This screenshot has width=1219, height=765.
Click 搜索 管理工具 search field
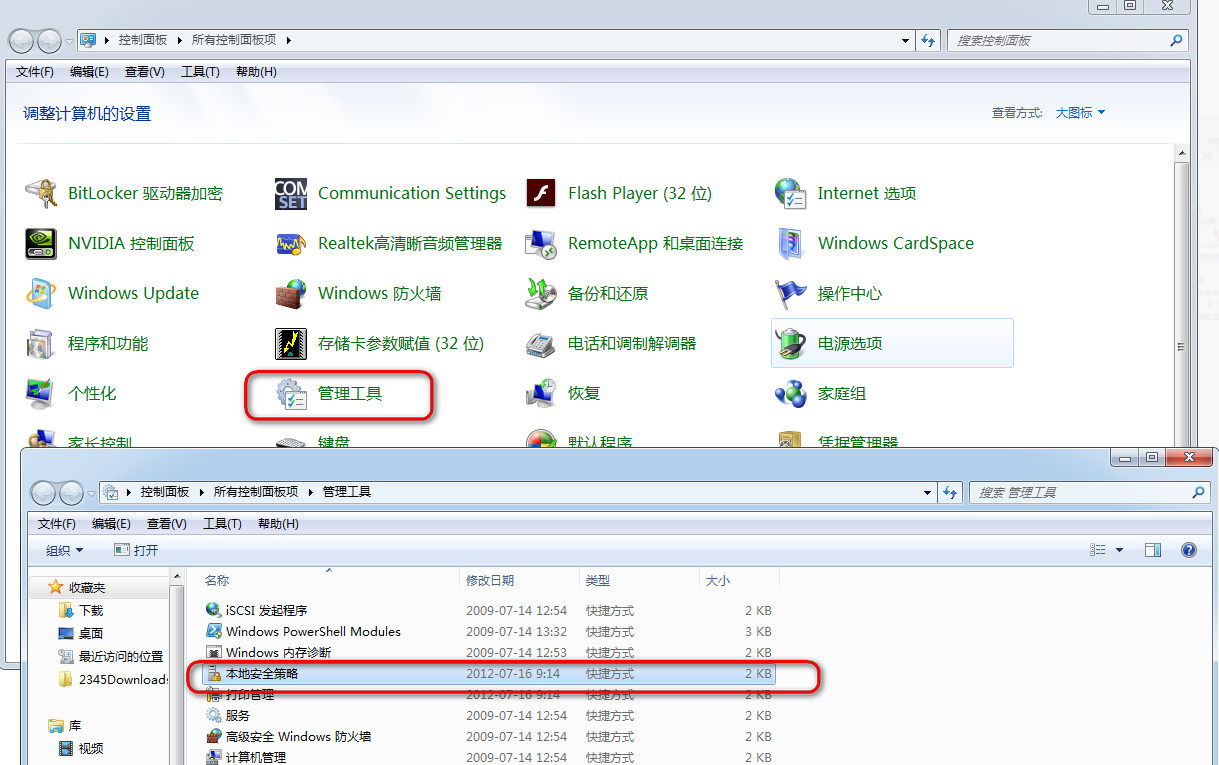click(x=1089, y=492)
